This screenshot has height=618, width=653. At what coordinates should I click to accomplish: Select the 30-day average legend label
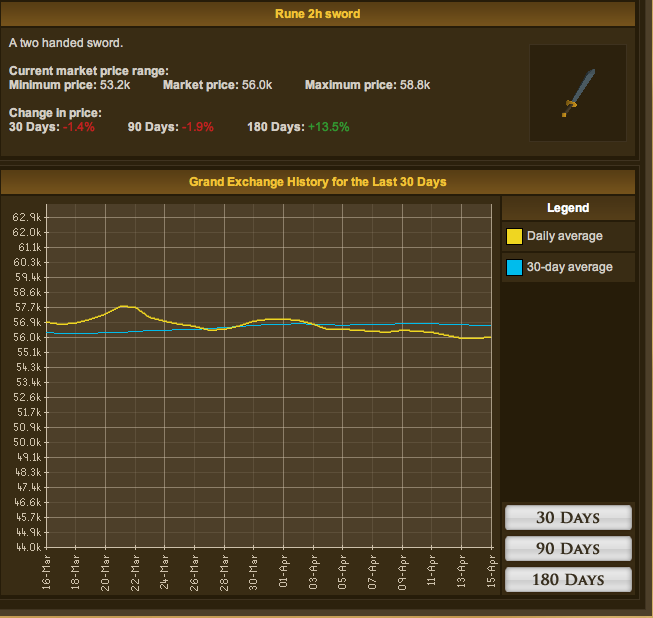[x=570, y=267]
